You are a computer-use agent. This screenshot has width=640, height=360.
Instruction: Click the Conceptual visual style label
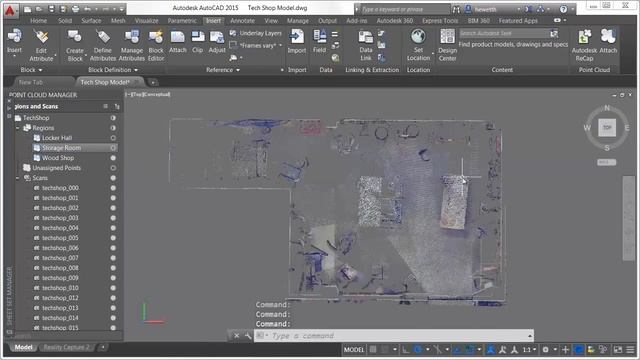point(155,94)
